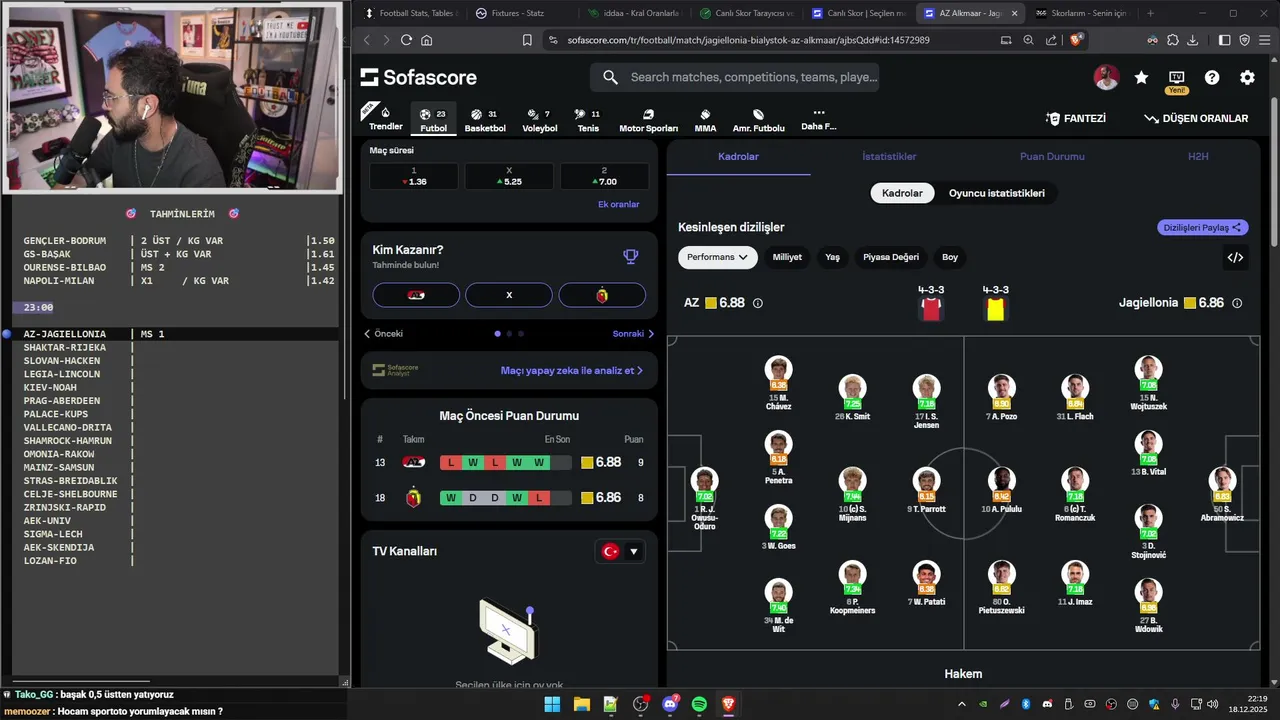Screen dimensions: 1280x720
Task: Select odds option 1 at 1.36
Action: click(x=414, y=176)
